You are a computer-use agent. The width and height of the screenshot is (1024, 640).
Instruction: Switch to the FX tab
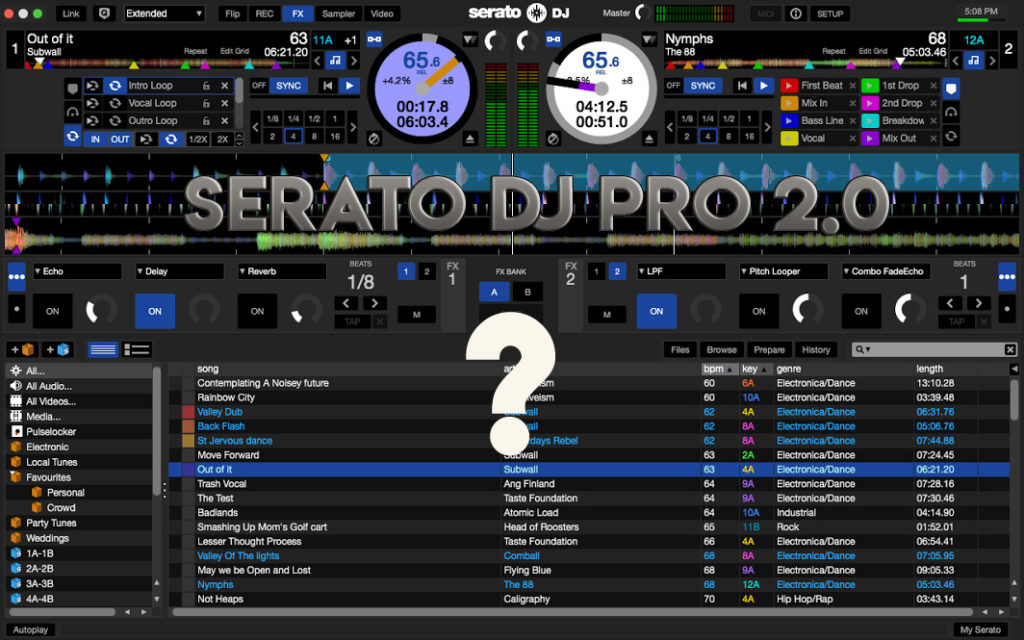tap(298, 13)
